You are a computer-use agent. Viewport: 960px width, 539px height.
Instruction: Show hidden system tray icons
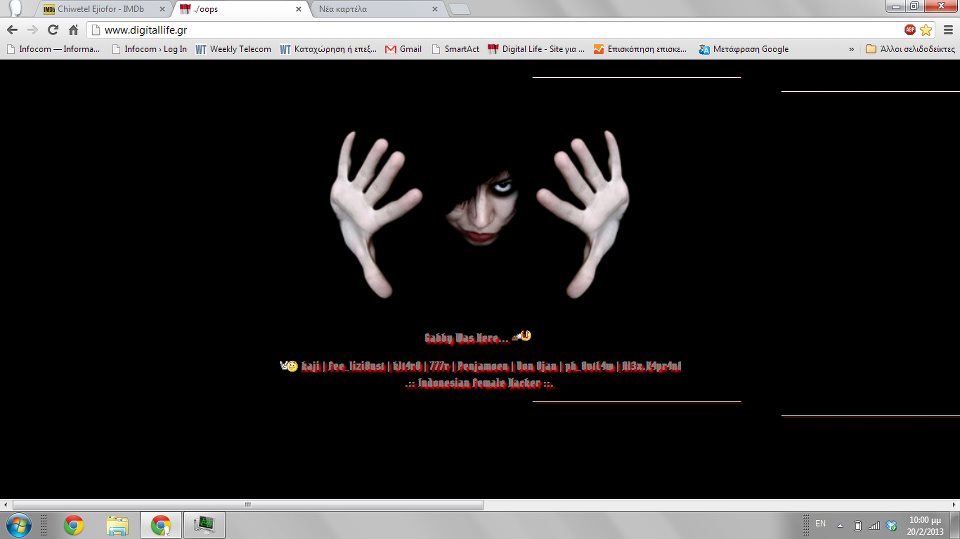840,525
